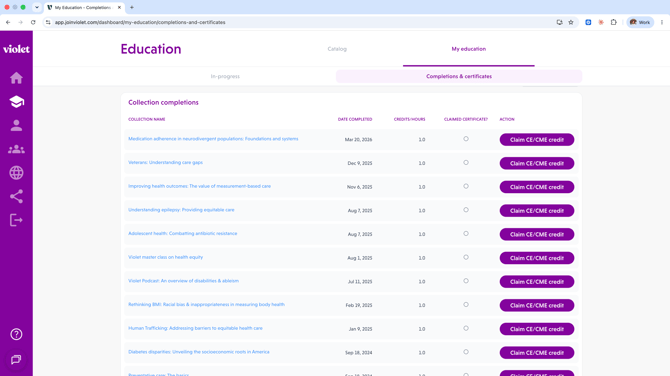670x376 pixels.
Task: Close the My Education browser tab
Action: pyautogui.click(x=119, y=7)
